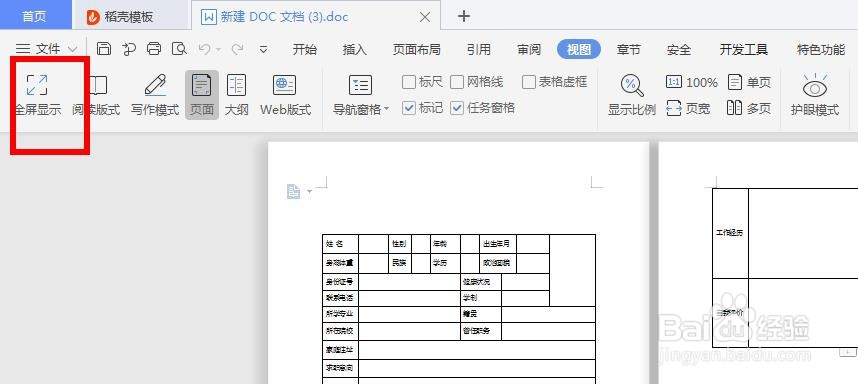
Task: Open the References ribbon tab
Action: click(x=479, y=49)
